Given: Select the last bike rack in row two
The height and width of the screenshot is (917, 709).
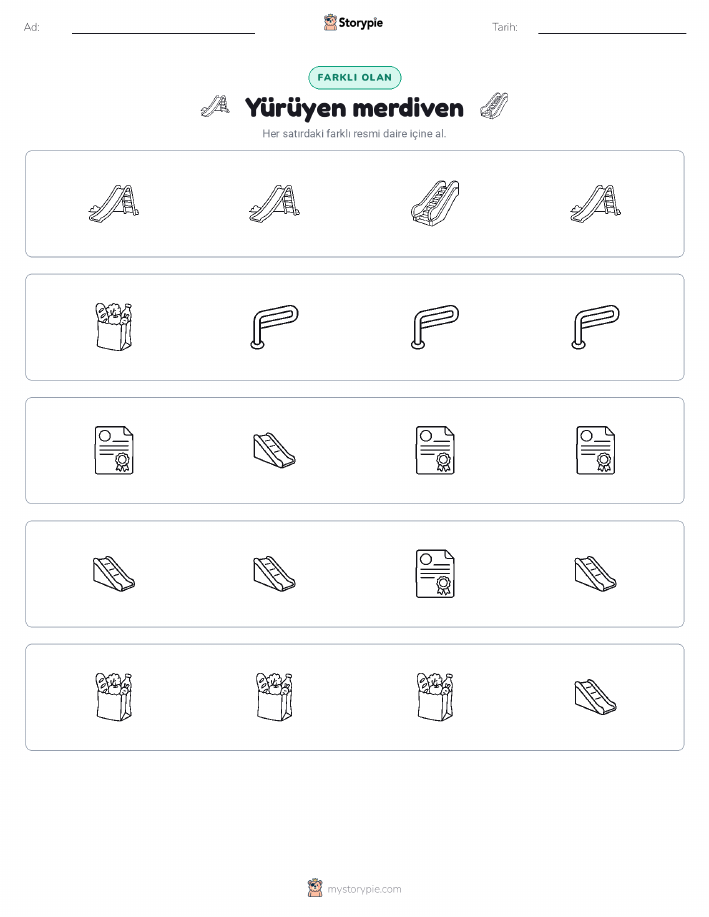Looking at the screenshot, I should click(x=596, y=327).
